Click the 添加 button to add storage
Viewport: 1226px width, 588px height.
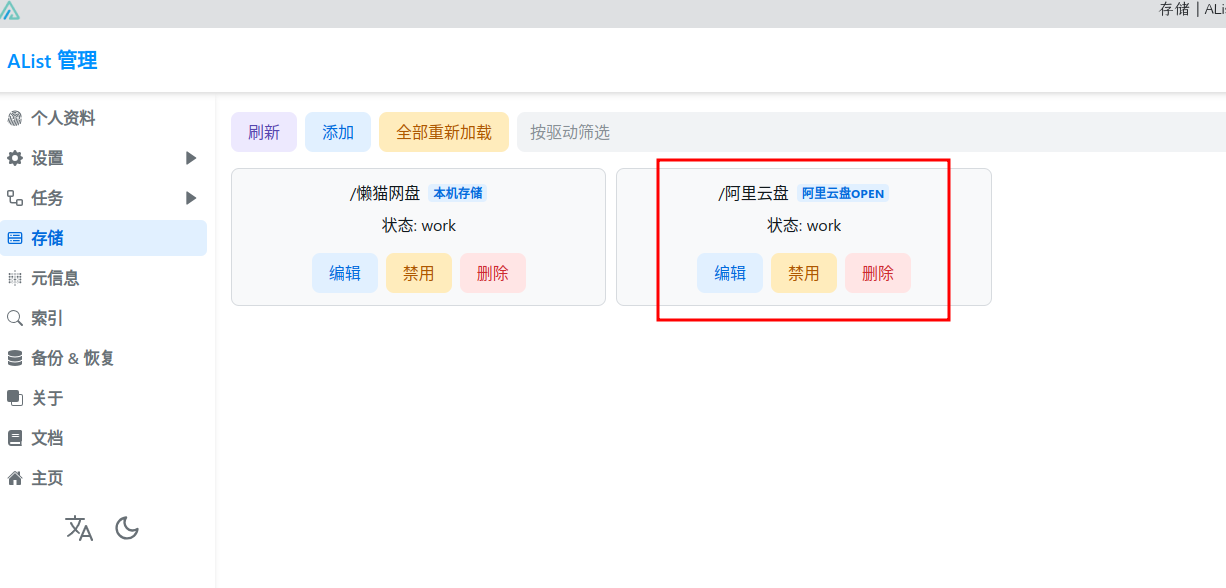click(x=338, y=132)
